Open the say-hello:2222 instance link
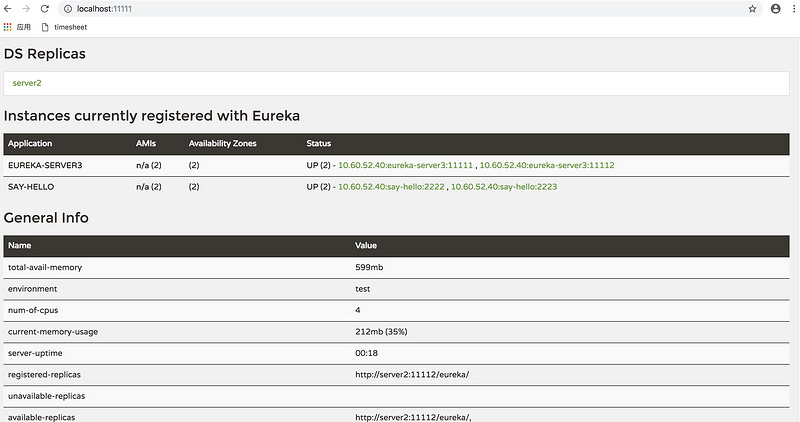This screenshot has height=422, width=800. (x=391, y=186)
